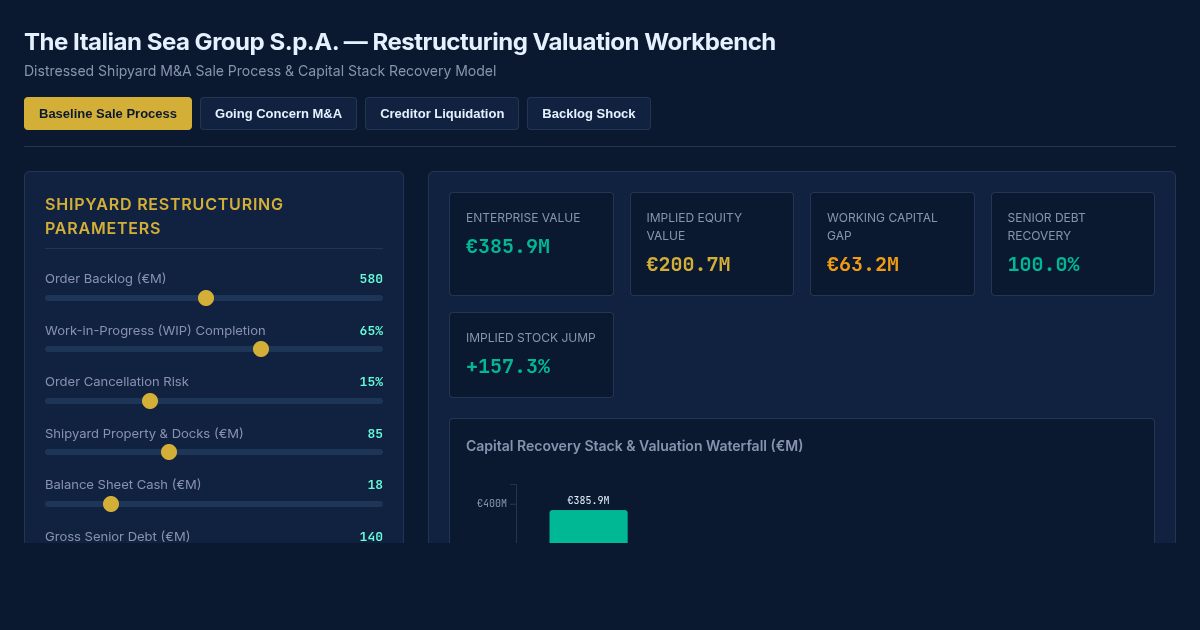Adjust the WIP Completion slider
Screen dimensions: 1200x630
(x=214, y=349)
